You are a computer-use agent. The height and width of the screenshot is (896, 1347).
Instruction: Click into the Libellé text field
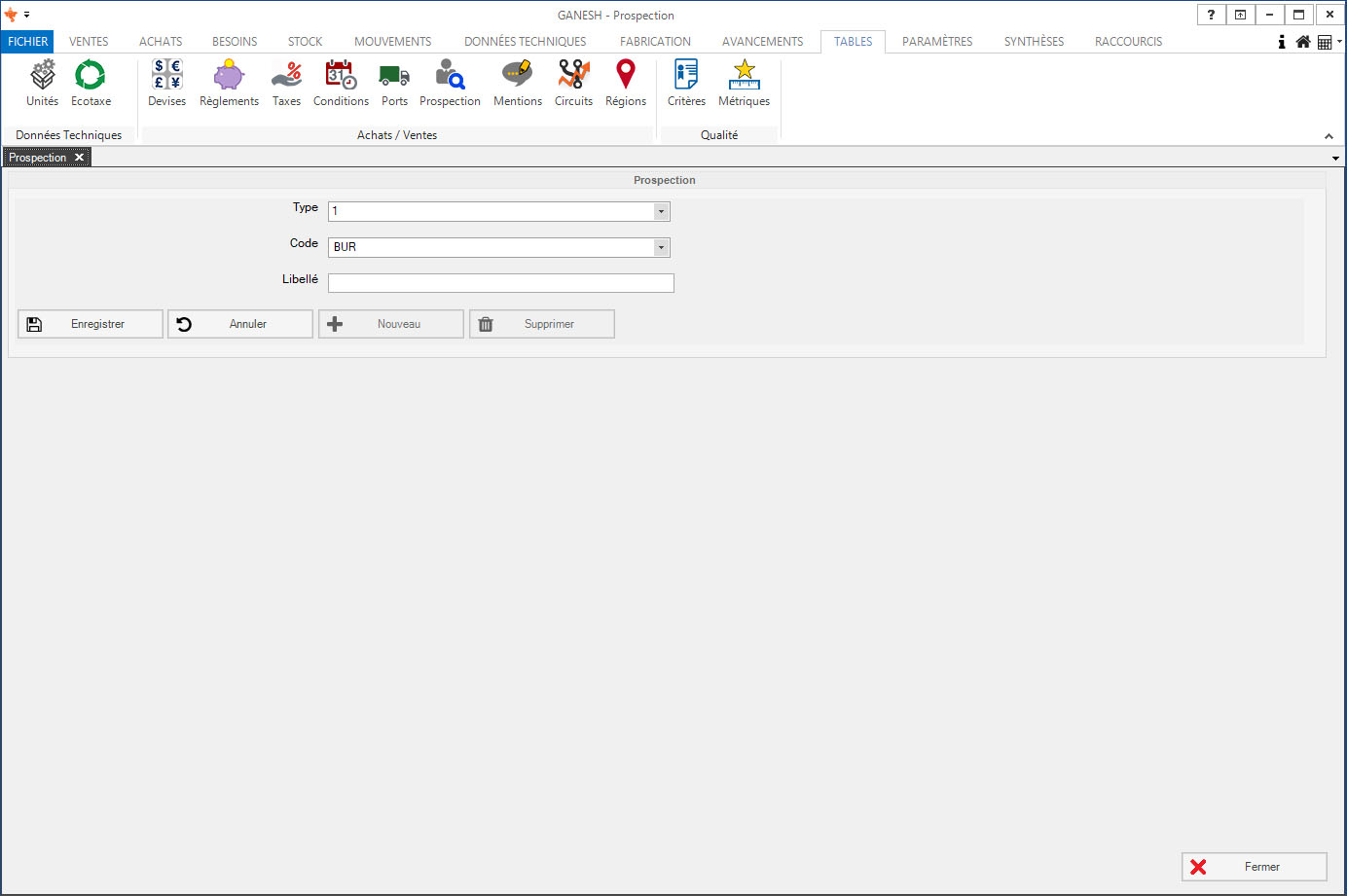click(x=500, y=283)
